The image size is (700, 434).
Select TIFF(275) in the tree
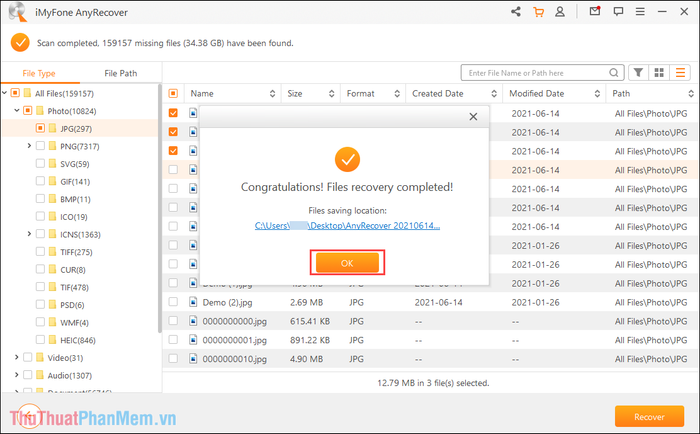(x=76, y=252)
